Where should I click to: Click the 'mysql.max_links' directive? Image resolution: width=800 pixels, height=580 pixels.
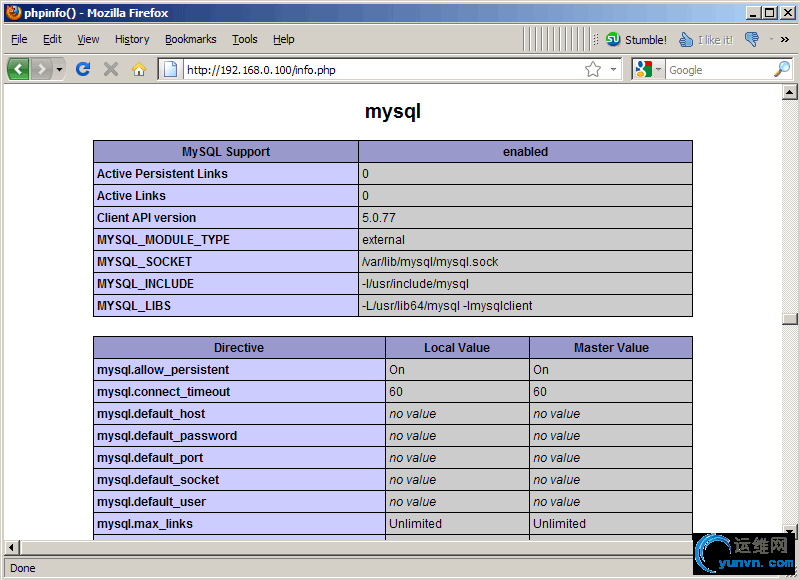pyautogui.click(x=145, y=523)
